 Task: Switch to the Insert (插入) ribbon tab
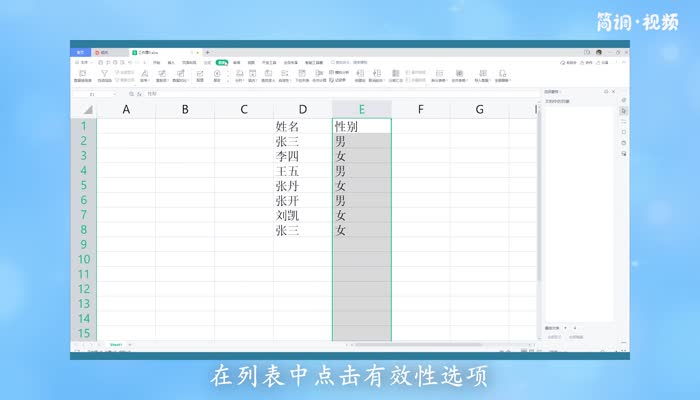[x=171, y=61]
